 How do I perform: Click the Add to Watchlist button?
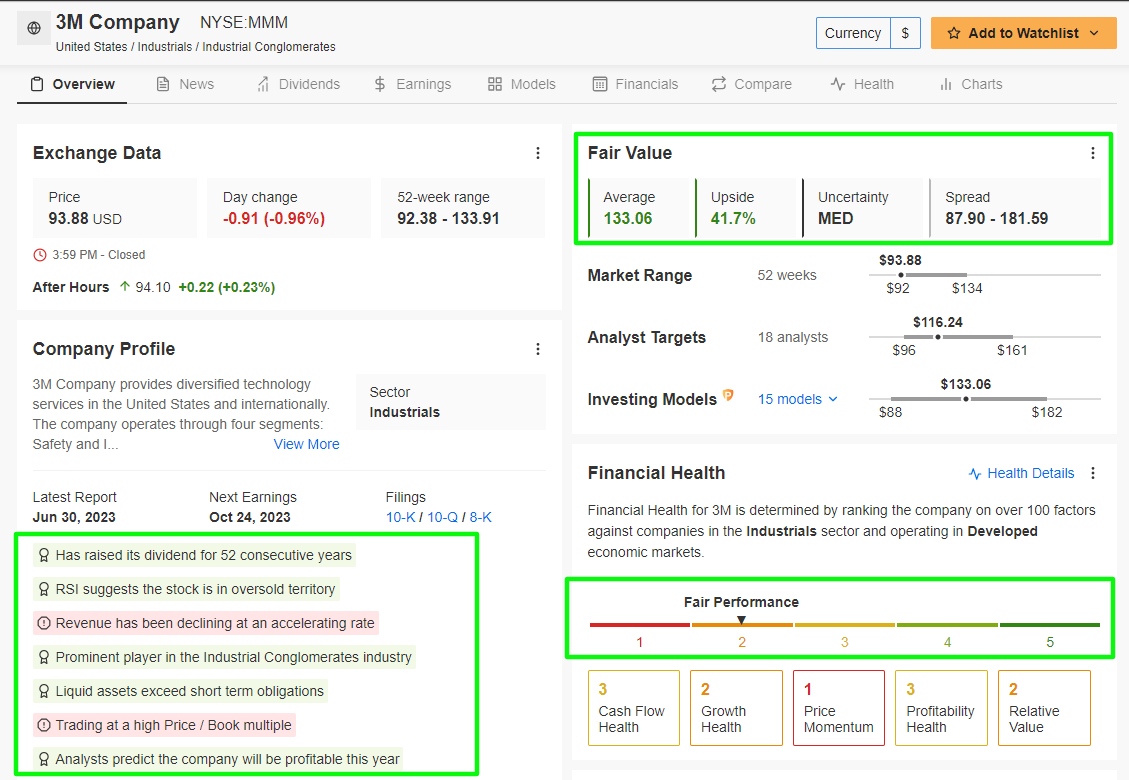1023,33
